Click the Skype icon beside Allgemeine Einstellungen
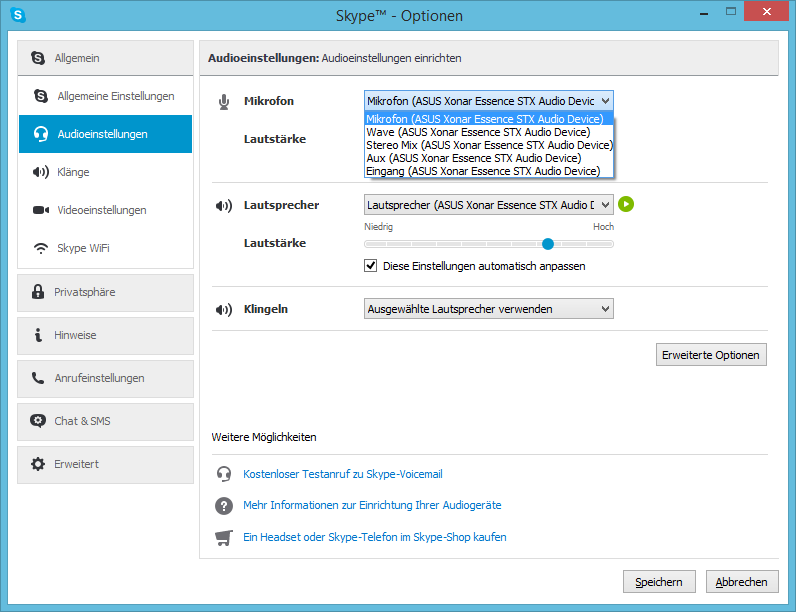 (x=41, y=96)
